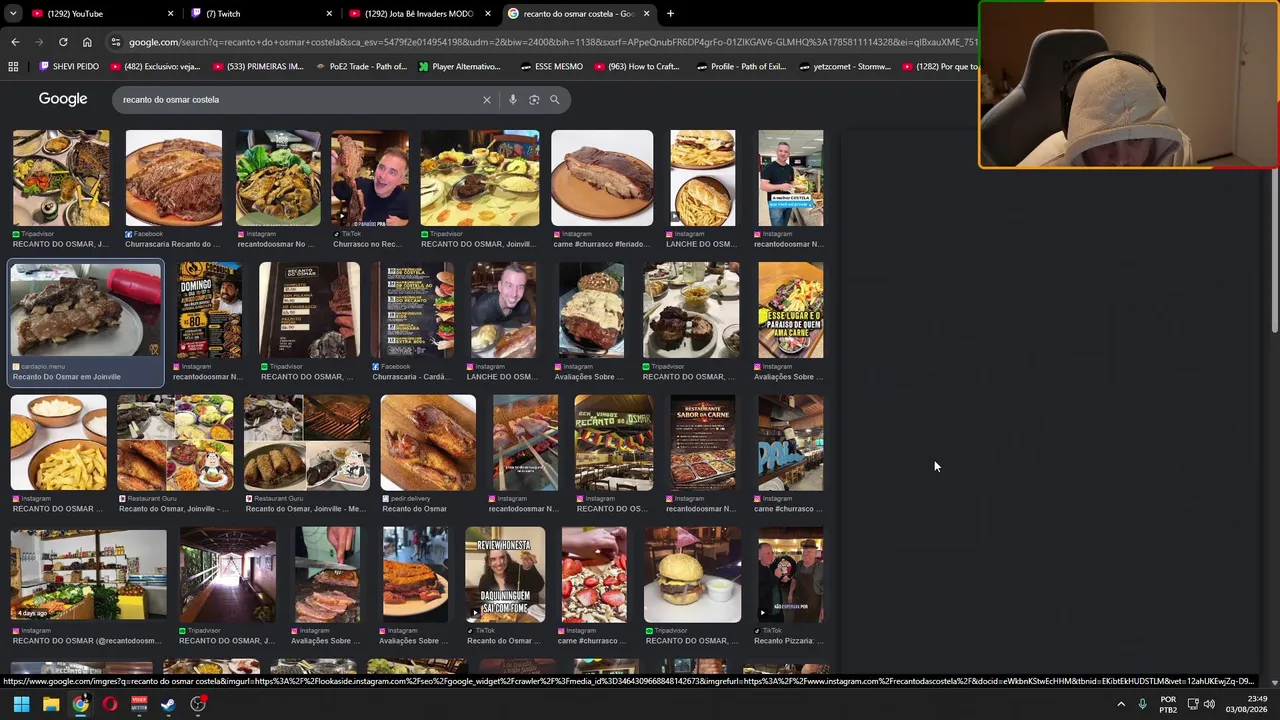The width and height of the screenshot is (1280, 720).
Task: Go to the Google homepage via logo
Action: (63, 99)
